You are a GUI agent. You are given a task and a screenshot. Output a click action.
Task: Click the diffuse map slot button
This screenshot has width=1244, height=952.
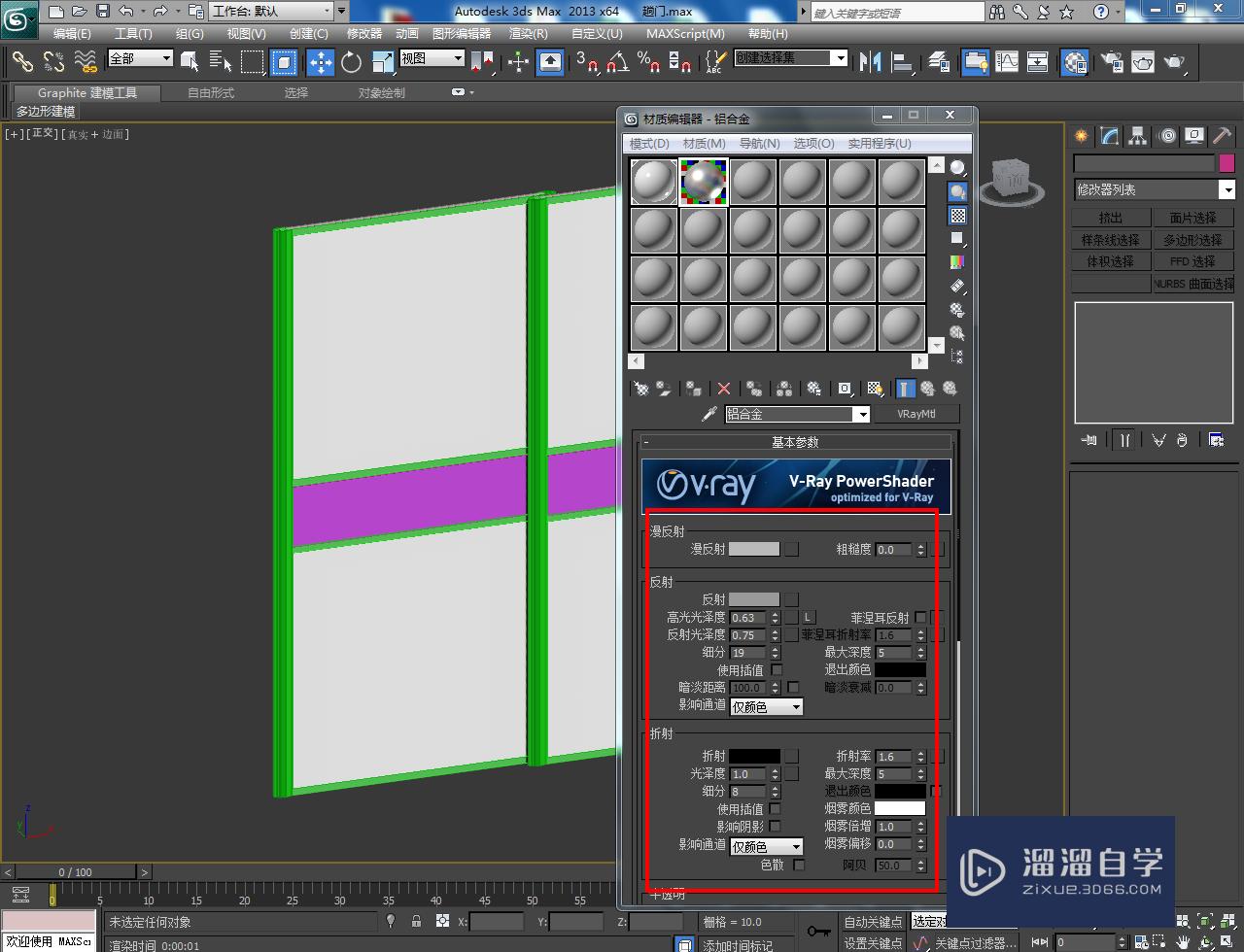(792, 550)
